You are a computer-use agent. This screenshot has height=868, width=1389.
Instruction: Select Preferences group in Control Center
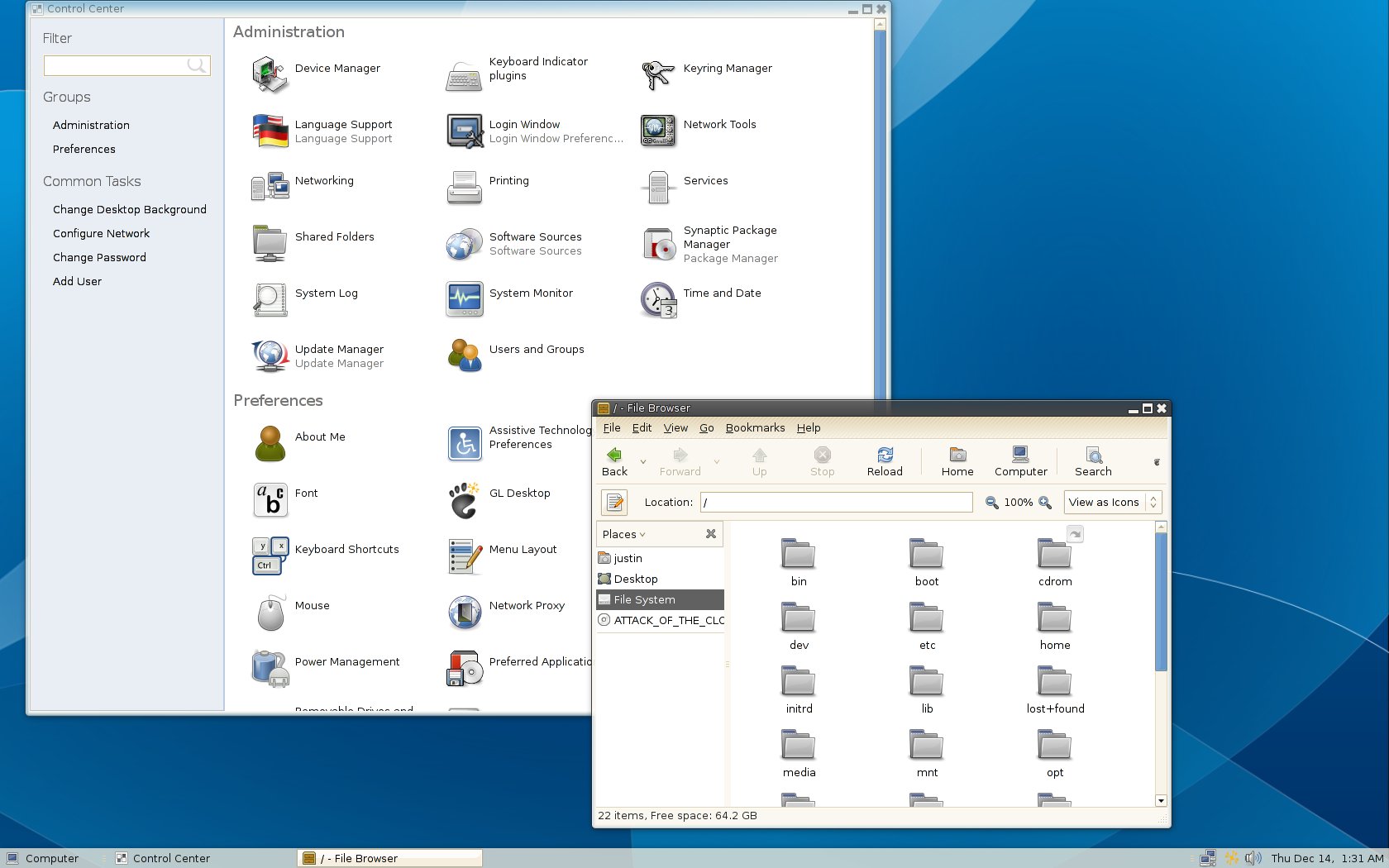click(x=84, y=149)
